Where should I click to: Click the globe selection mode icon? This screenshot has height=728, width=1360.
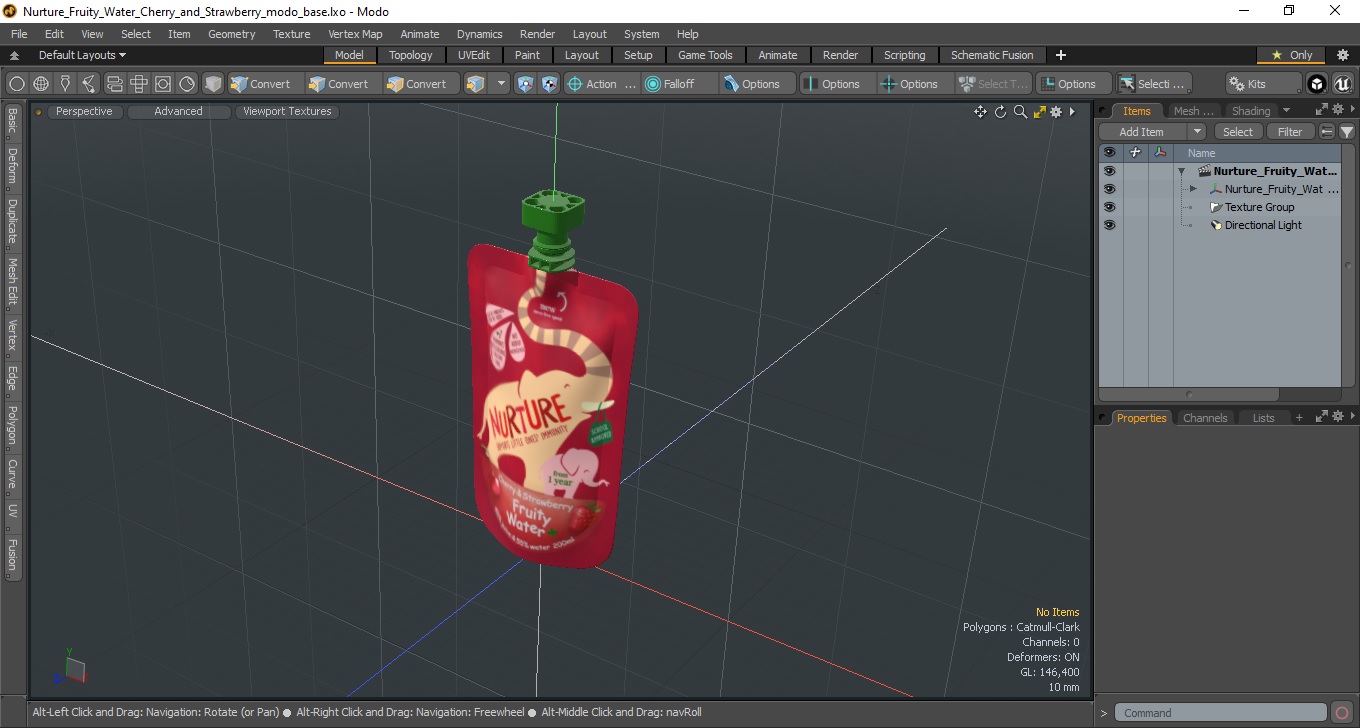pos(41,84)
